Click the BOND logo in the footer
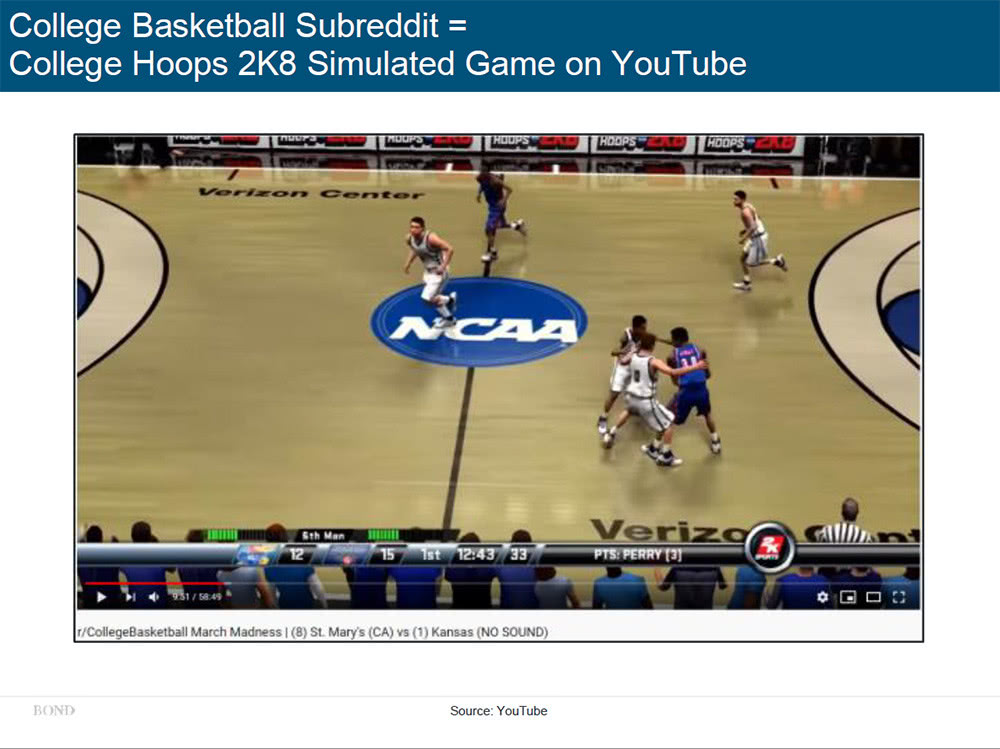1000x749 pixels. click(x=54, y=710)
